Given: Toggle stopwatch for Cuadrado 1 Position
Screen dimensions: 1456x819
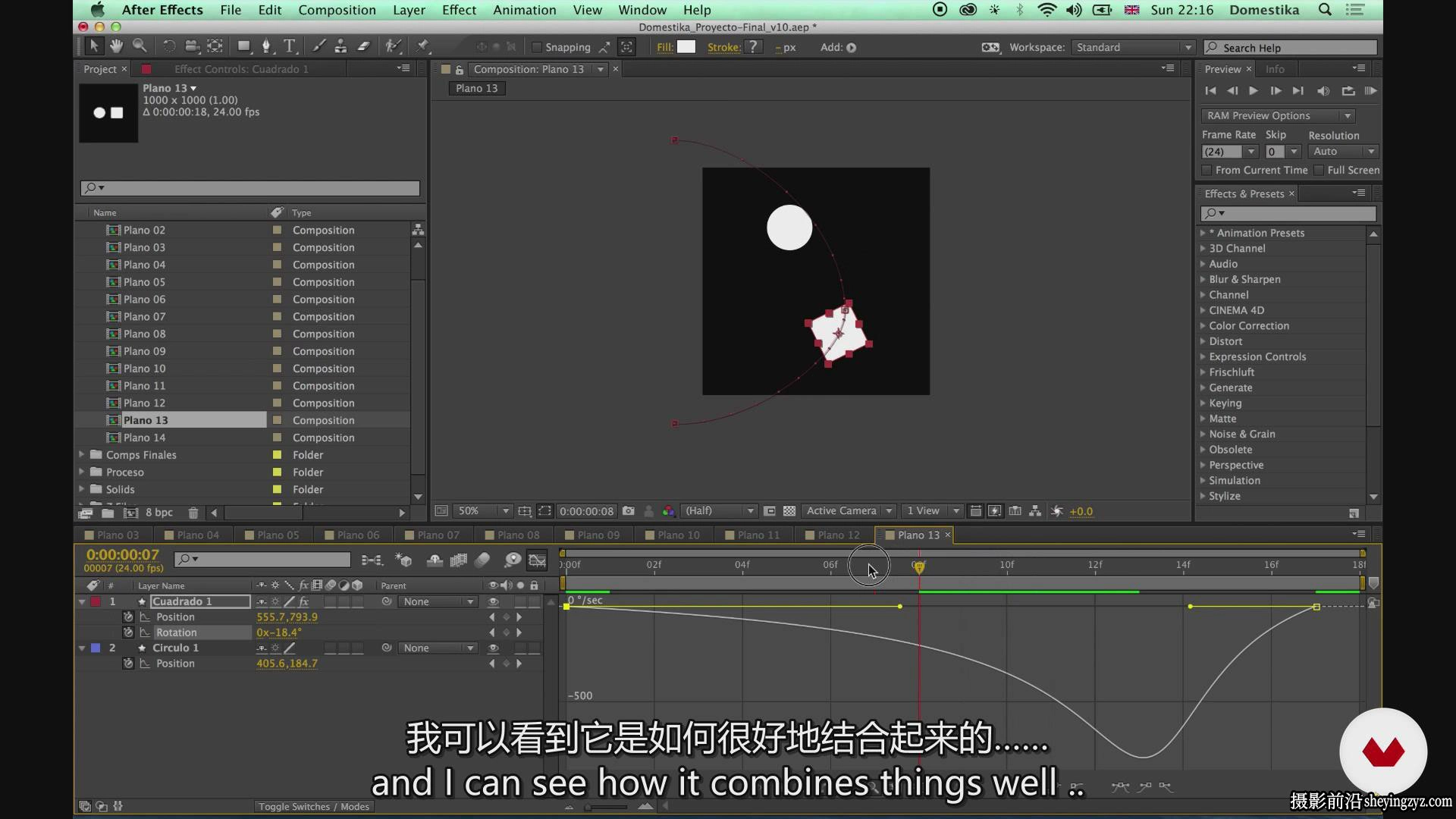Looking at the screenshot, I should pyautogui.click(x=128, y=617).
